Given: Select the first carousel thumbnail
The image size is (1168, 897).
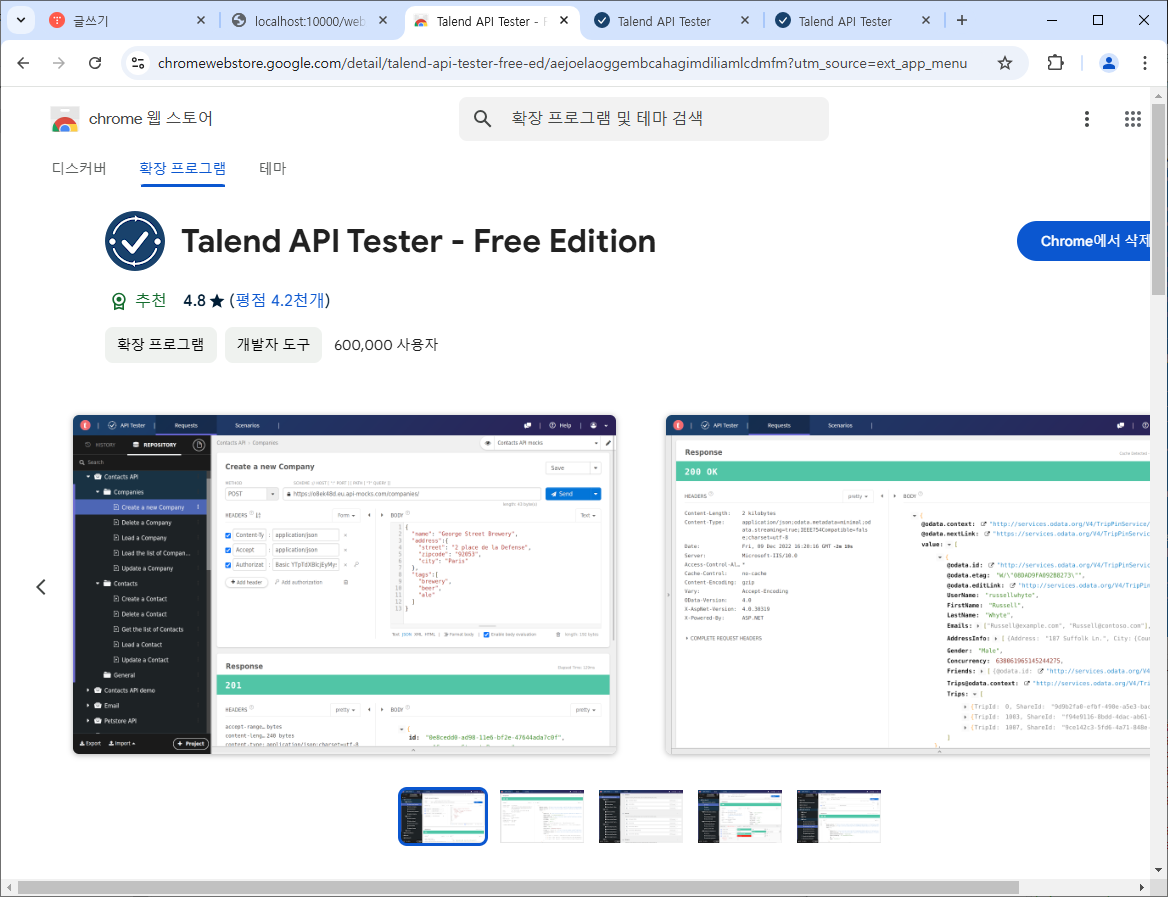Looking at the screenshot, I should click(442, 817).
